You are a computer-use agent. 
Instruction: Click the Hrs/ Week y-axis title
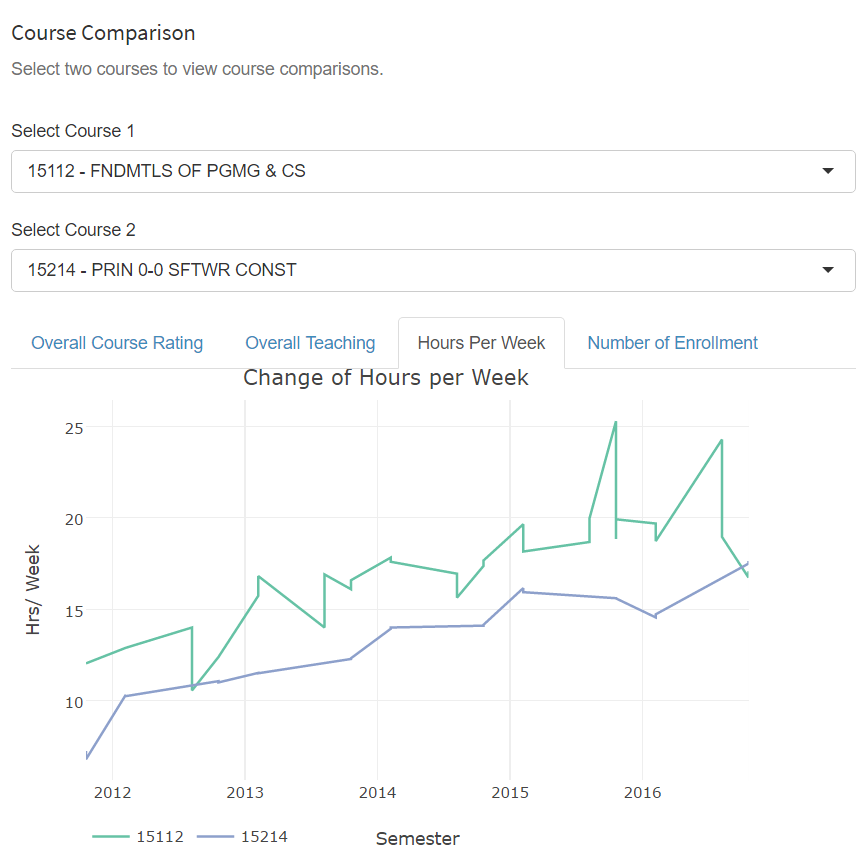[x=34, y=590]
